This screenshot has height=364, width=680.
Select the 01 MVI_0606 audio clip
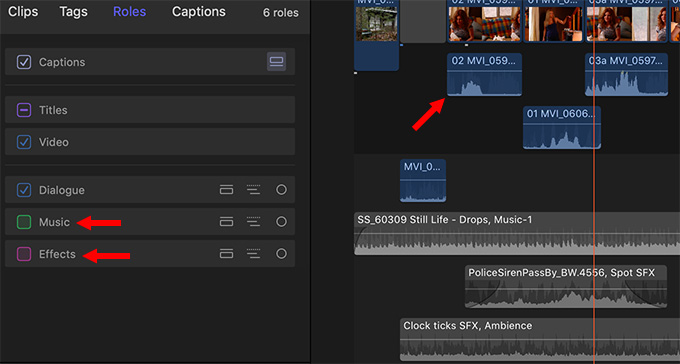(x=562, y=128)
